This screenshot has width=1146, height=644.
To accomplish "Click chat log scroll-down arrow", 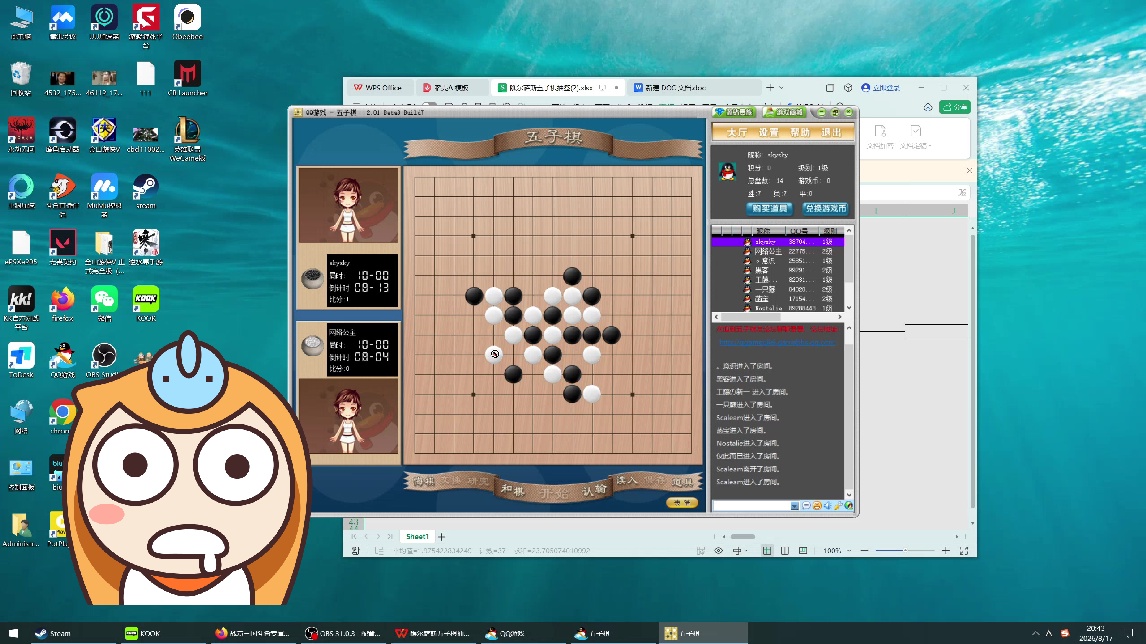I will [x=849, y=494].
